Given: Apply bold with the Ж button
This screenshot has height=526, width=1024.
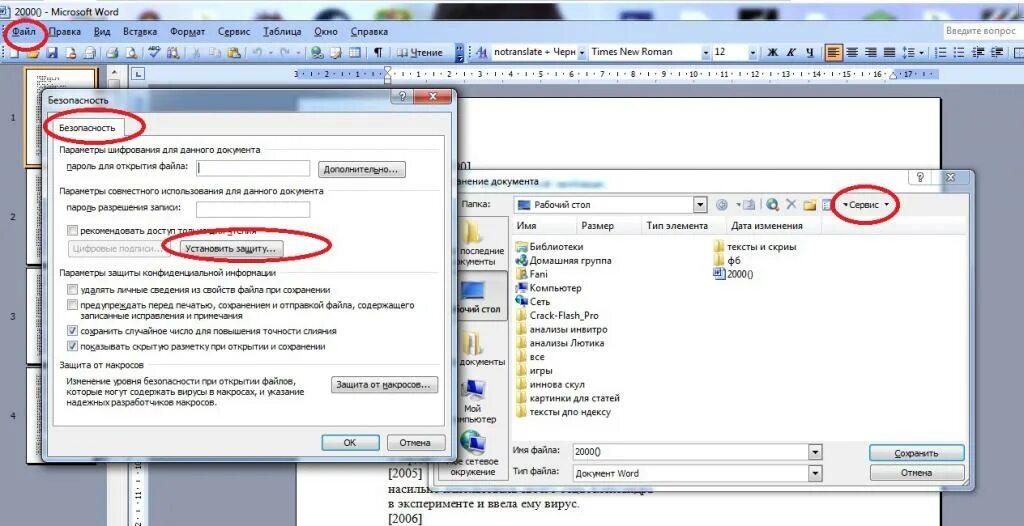Looking at the screenshot, I should pos(773,52).
